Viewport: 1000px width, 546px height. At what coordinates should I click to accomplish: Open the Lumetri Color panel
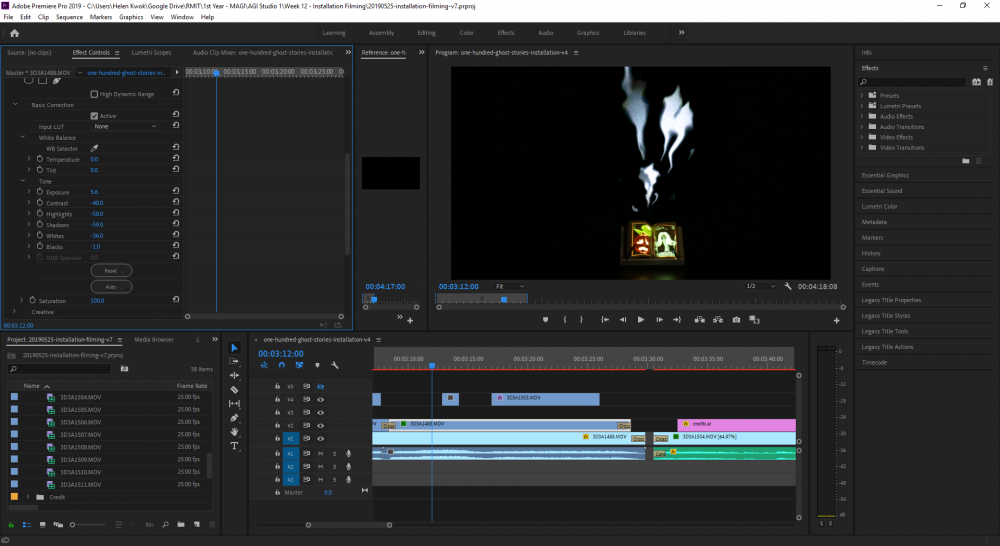879,207
